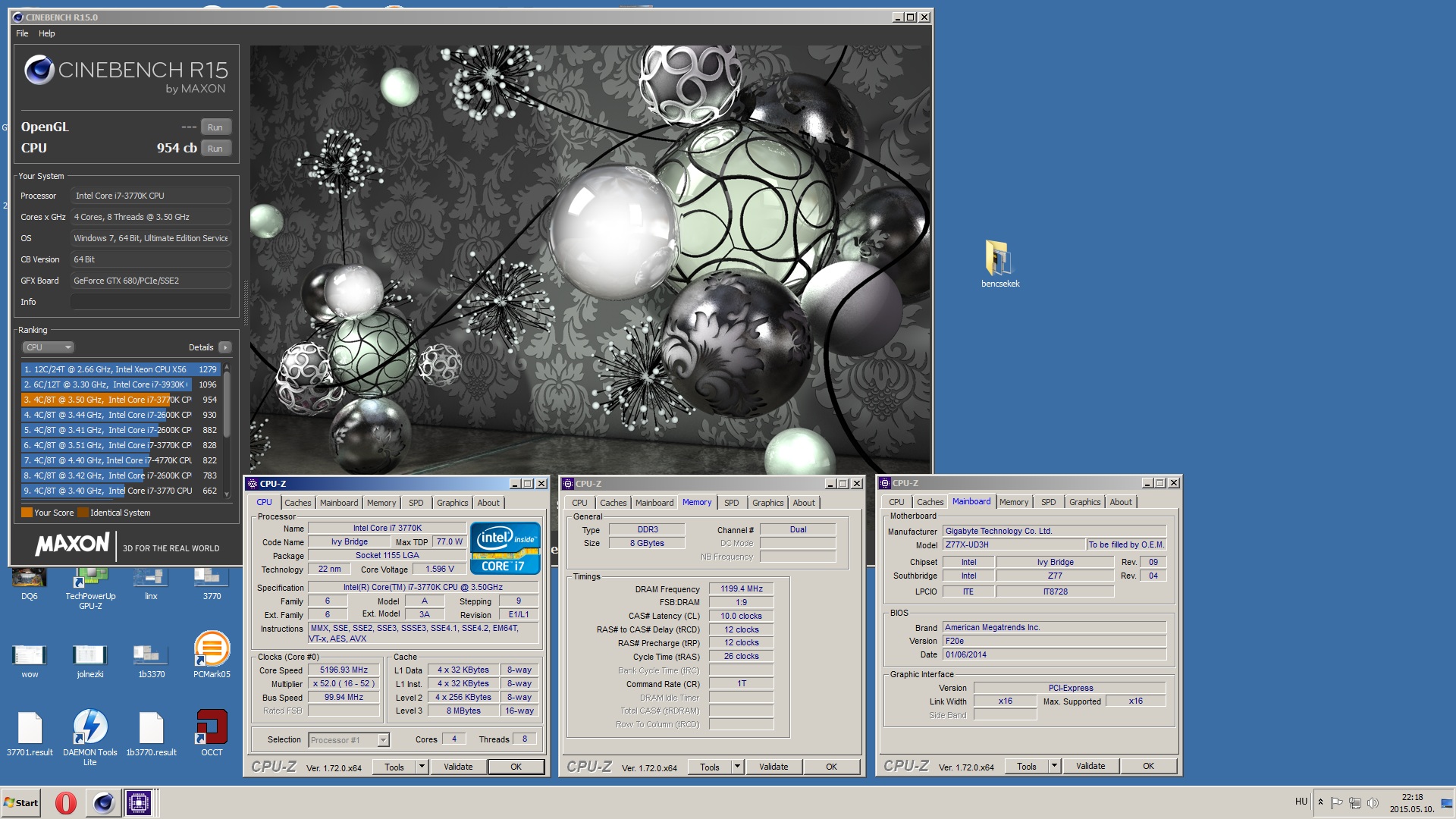The height and width of the screenshot is (819, 1456).
Task: Open the 1b3370 desktop icon
Action: click(x=151, y=661)
